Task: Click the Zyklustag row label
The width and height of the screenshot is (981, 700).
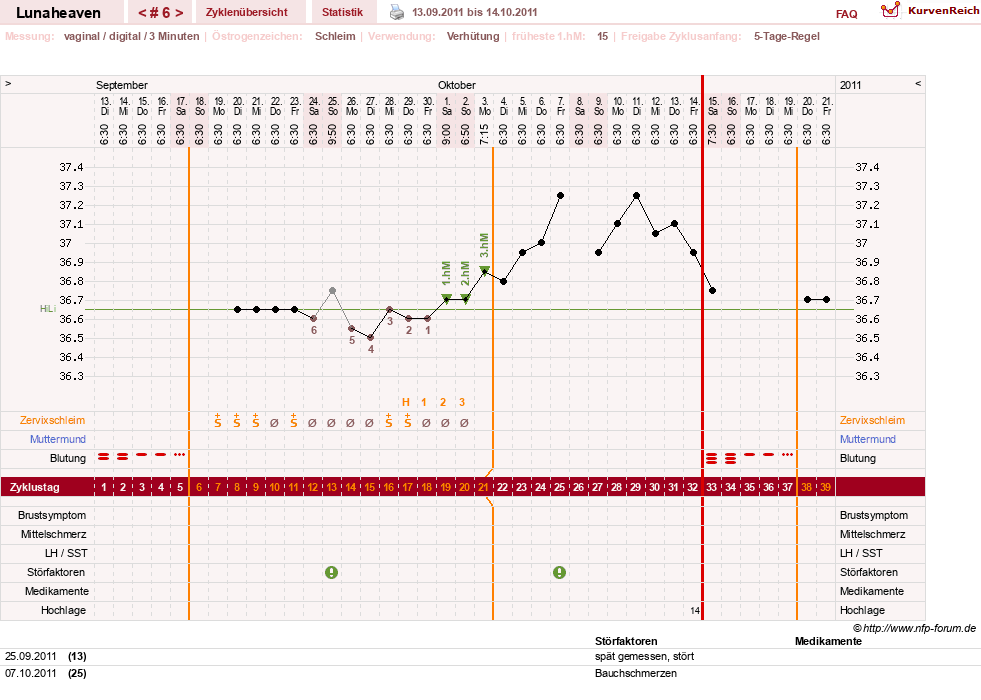Action: pyautogui.click(x=34, y=487)
